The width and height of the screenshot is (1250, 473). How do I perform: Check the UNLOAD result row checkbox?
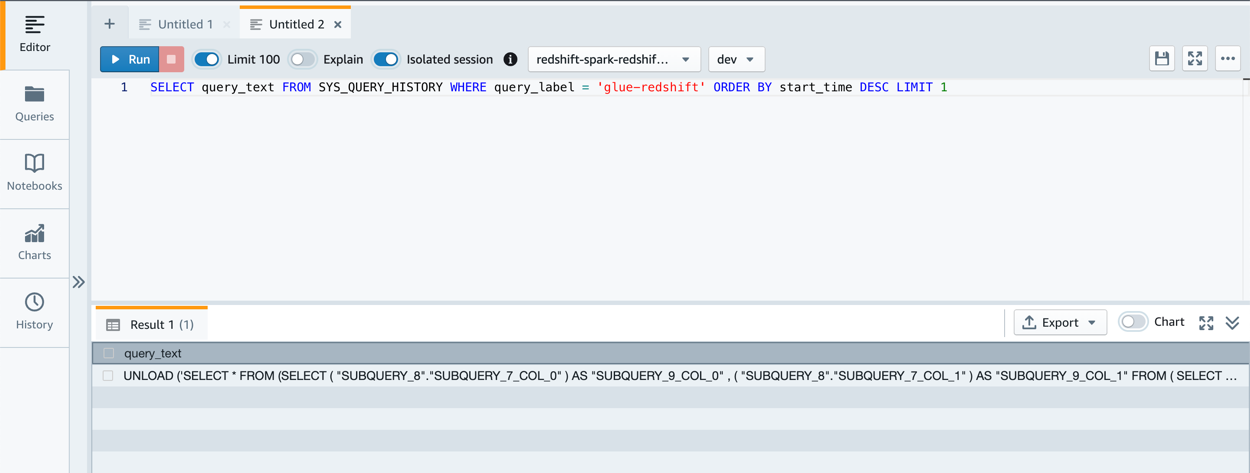[108, 376]
